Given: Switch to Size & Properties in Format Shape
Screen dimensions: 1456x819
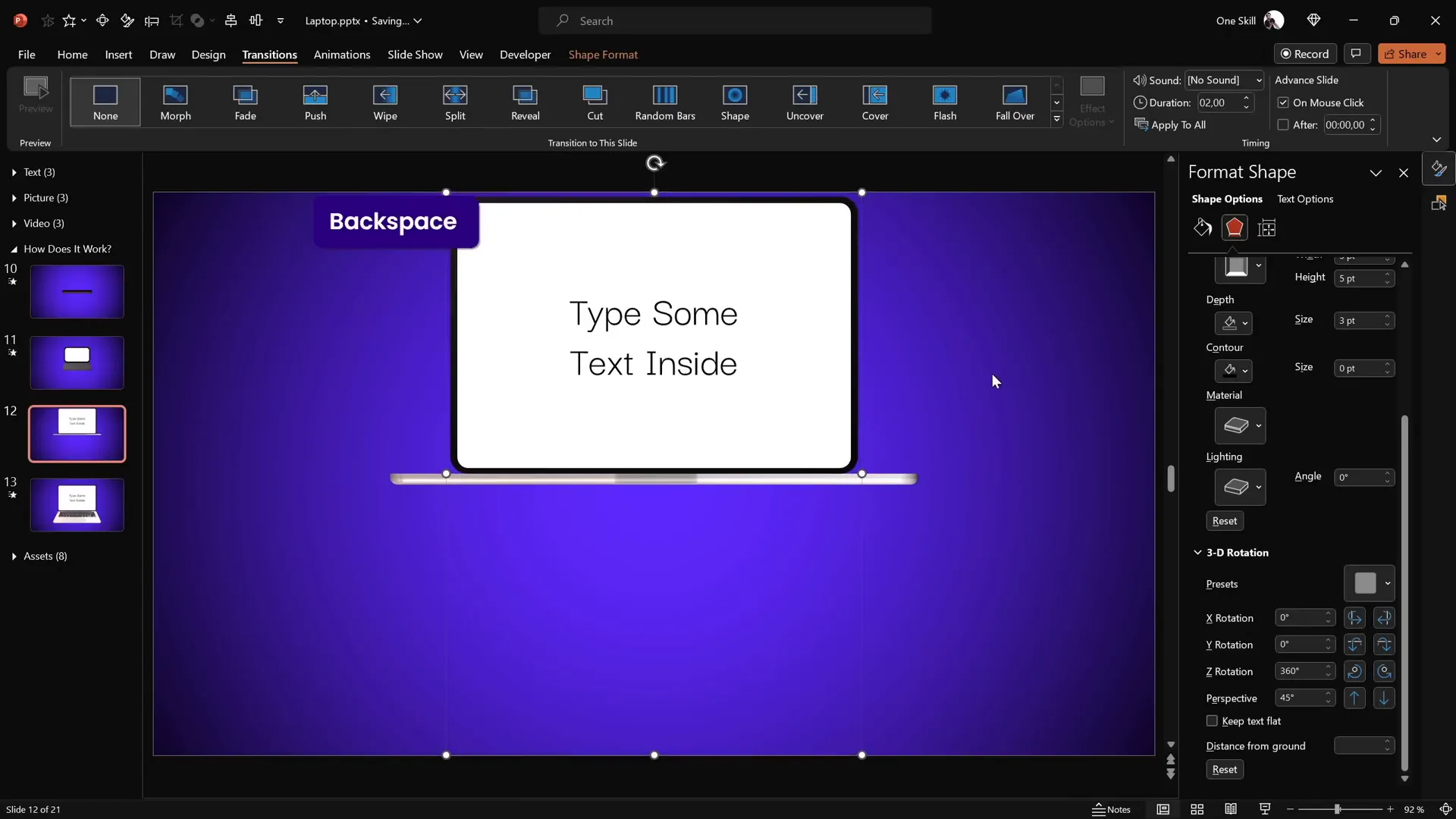Looking at the screenshot, I should 1267,227.
